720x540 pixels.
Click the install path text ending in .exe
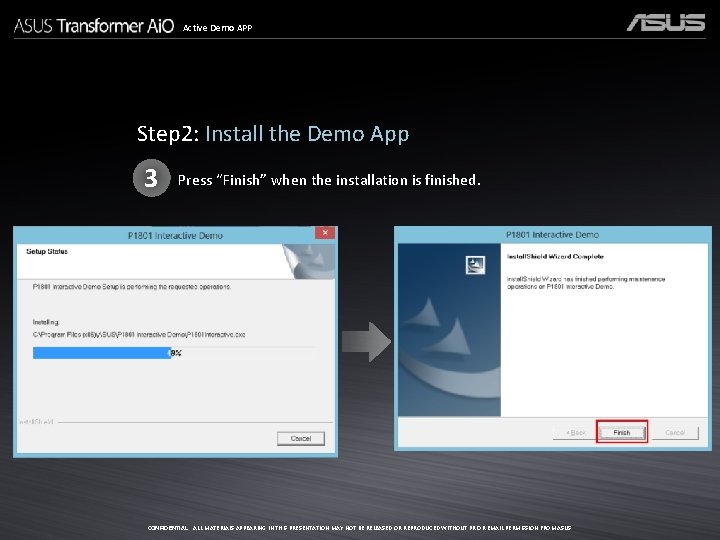tap(139, 334)
